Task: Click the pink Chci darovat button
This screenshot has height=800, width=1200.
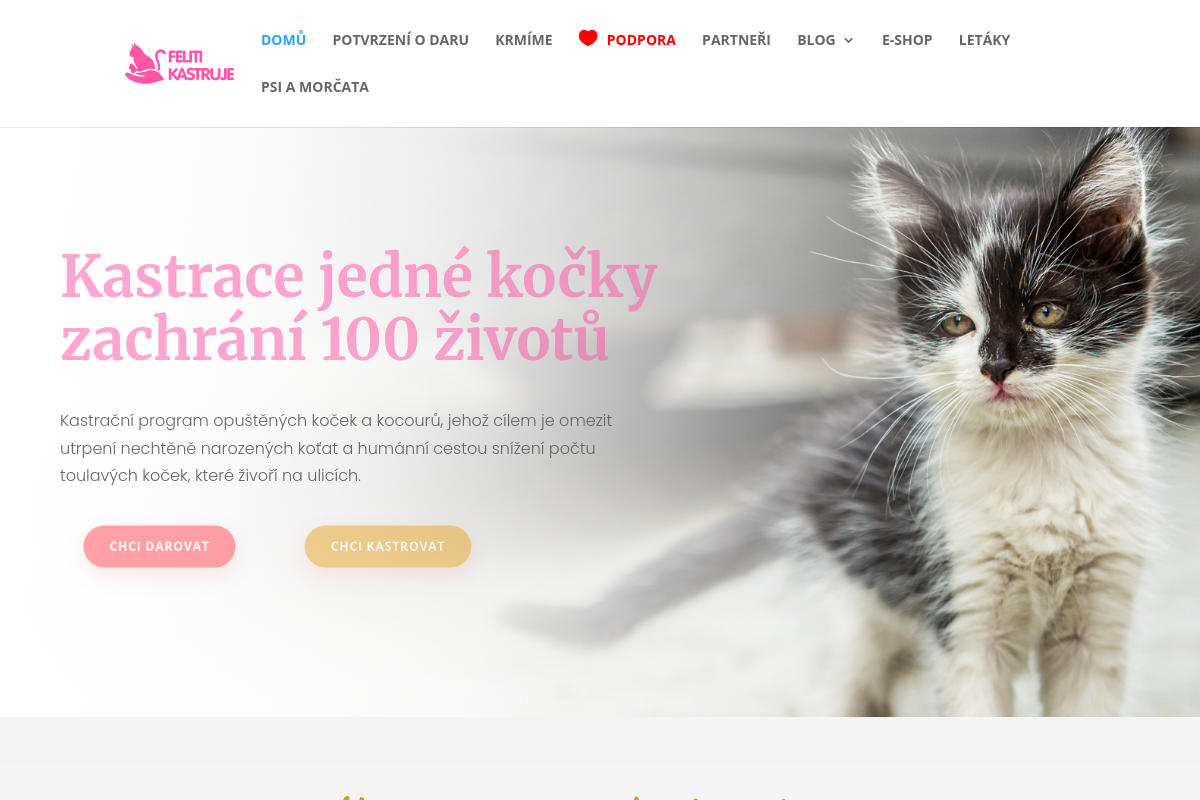Action: tap(159, 546)
